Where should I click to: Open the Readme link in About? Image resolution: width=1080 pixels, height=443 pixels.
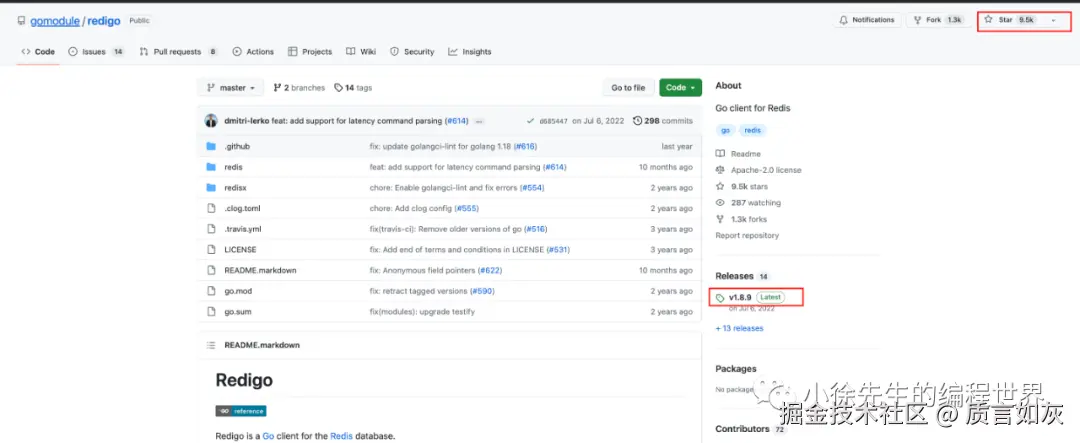[x=738, y=154]
